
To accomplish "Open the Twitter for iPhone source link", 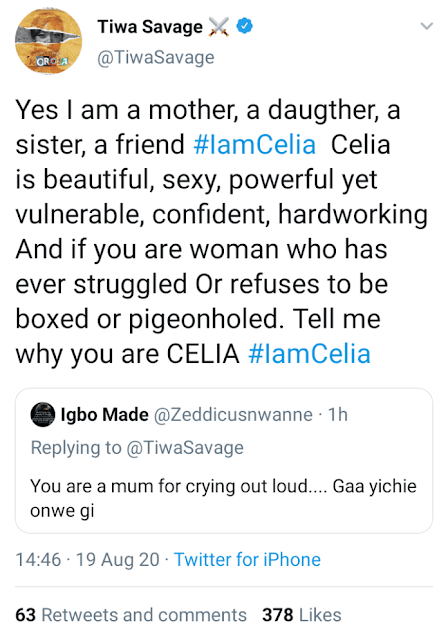I will click(247, 559).
